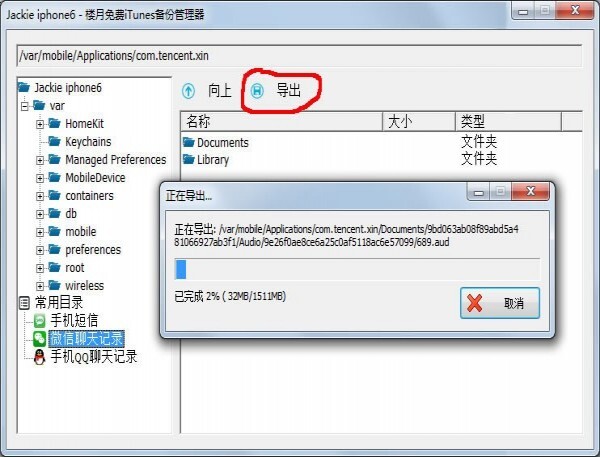The height and width of the screenshot is (457, 600).
Task: Expand the HomeKit folder node
Action: click(40, 124)
